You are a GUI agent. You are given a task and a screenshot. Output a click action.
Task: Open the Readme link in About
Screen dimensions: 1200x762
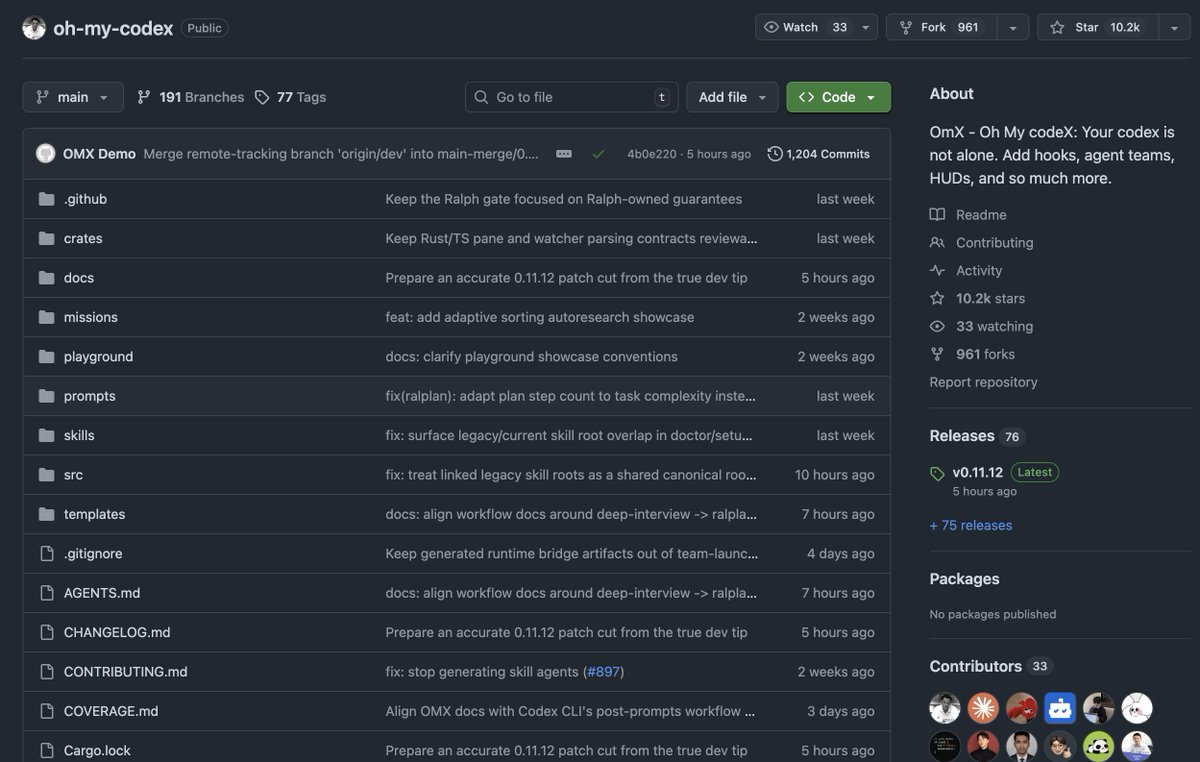click(x=968, y=215)
